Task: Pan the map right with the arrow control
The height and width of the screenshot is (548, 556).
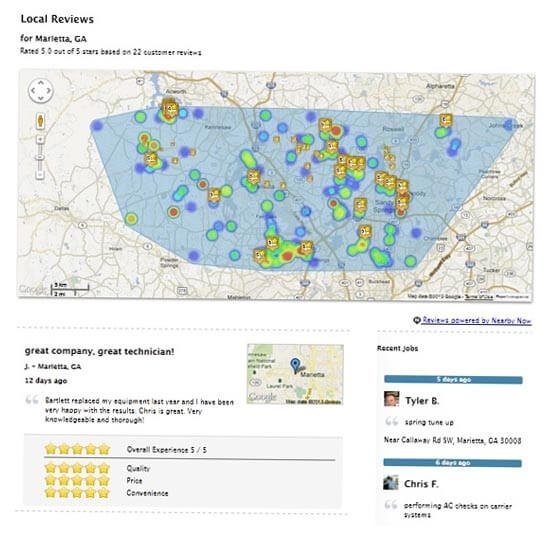Action: pos(49,90)
